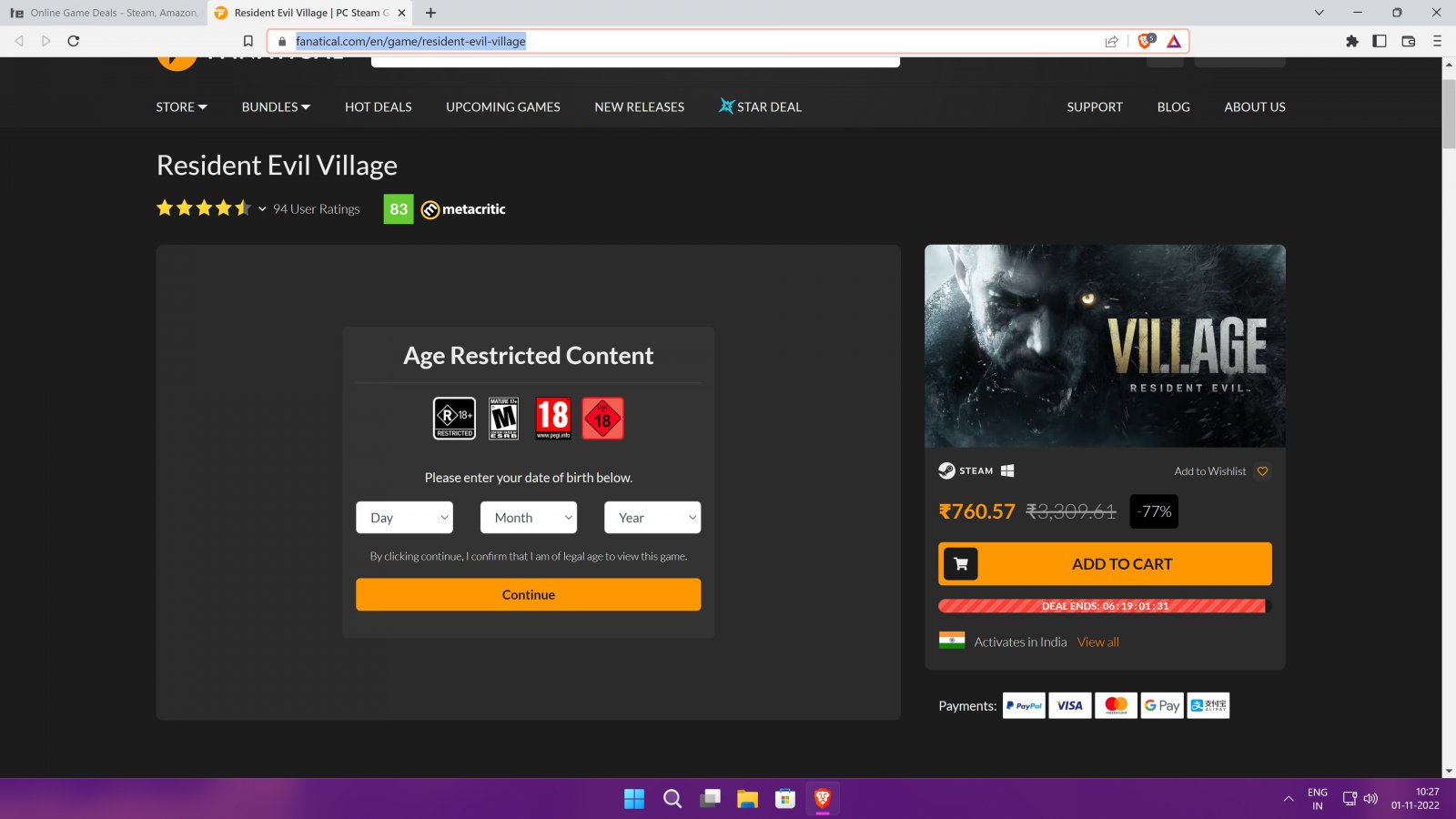Open the Windows Start button
Image resolution: width=1456 pixels, height=819 pixels.
click(x=634, y=799)
